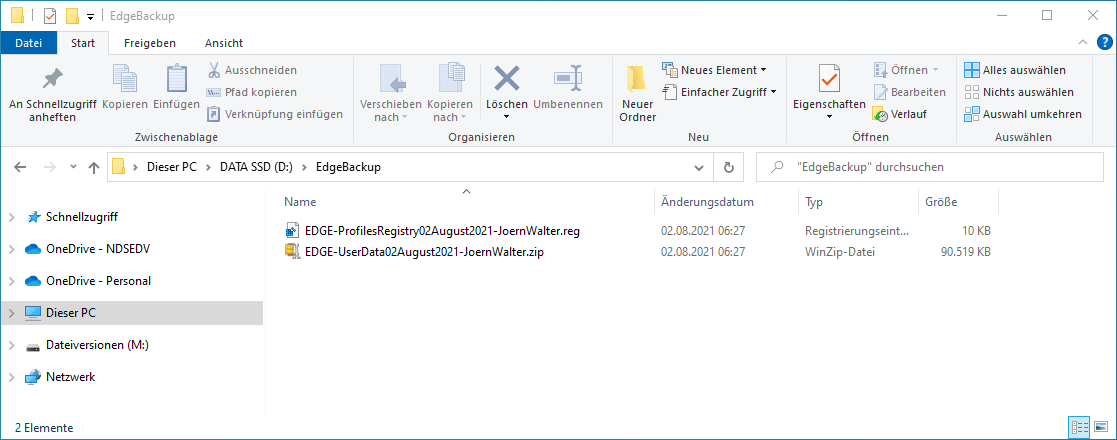Expand the Schnellzugriff tree node
This screenshot has height=440, width=1117.
[x=12, y=216]
